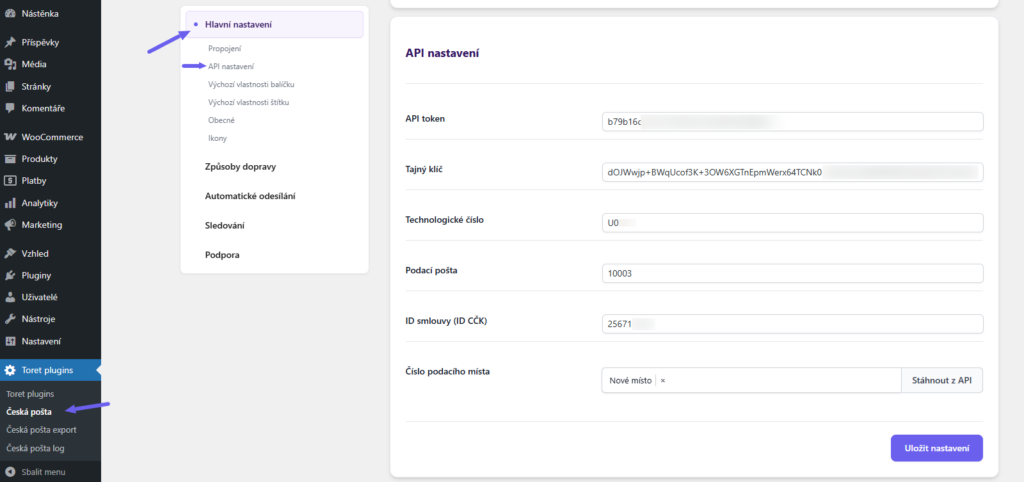Click the Vzhled paintbrush icon
1024x482 pixels.
[10, 253]
